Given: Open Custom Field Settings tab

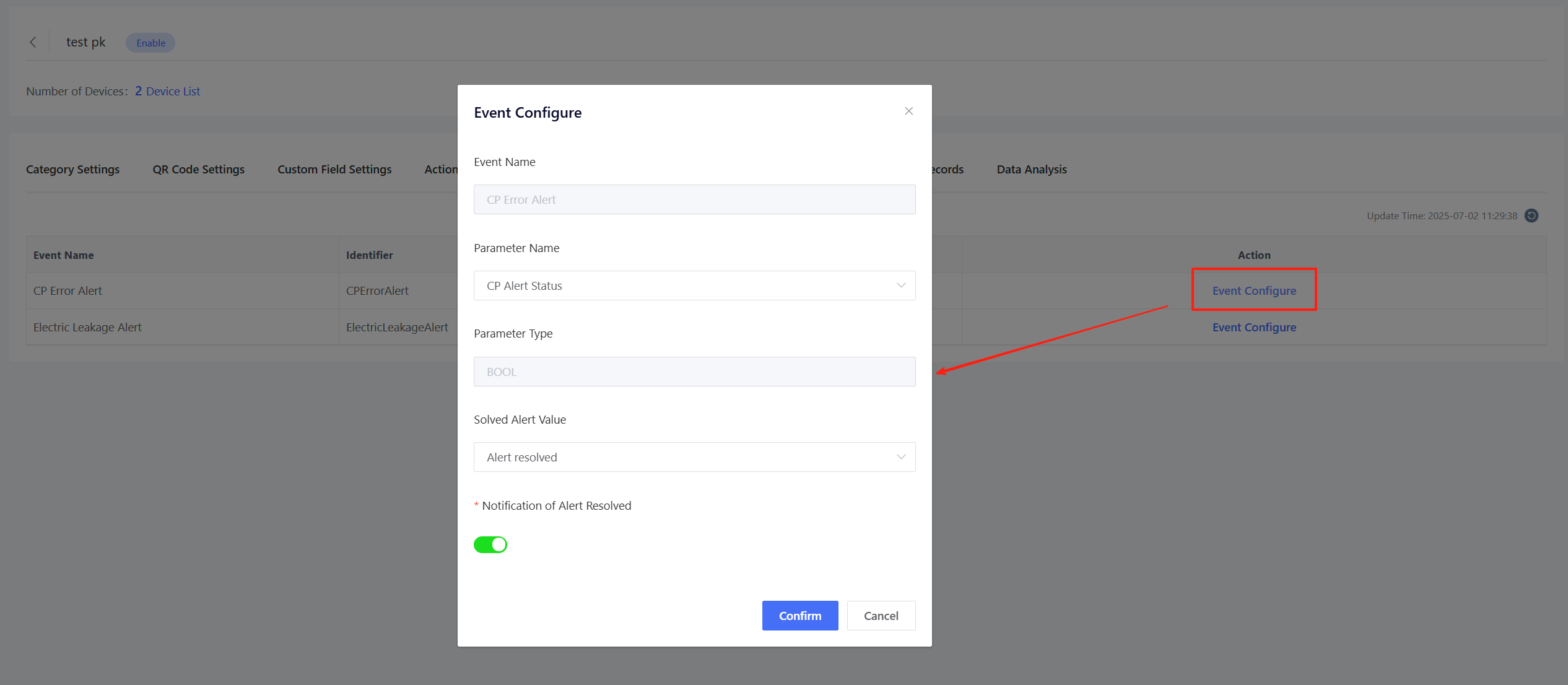Looking at the screenshot, I should pyautogui.click(x=334, y=169).
